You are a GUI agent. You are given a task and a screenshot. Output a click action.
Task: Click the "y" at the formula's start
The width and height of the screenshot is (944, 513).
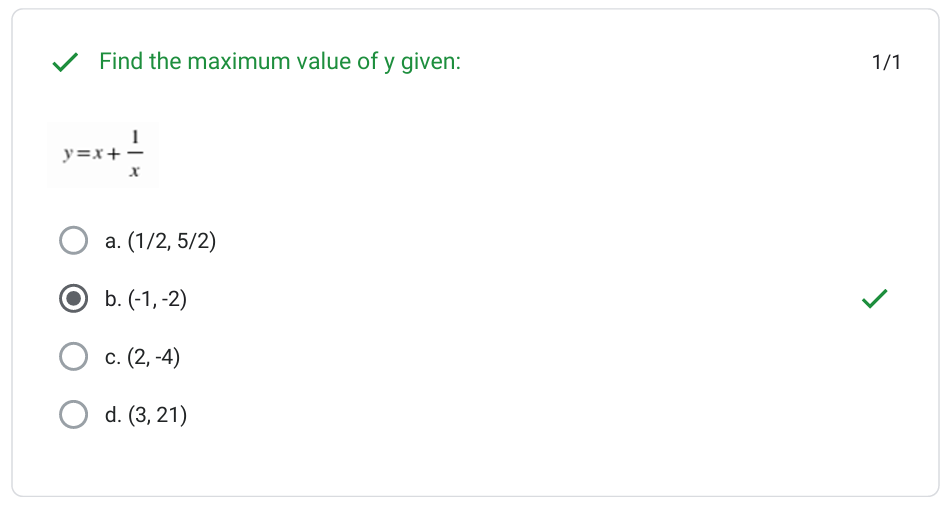point(66,156)
